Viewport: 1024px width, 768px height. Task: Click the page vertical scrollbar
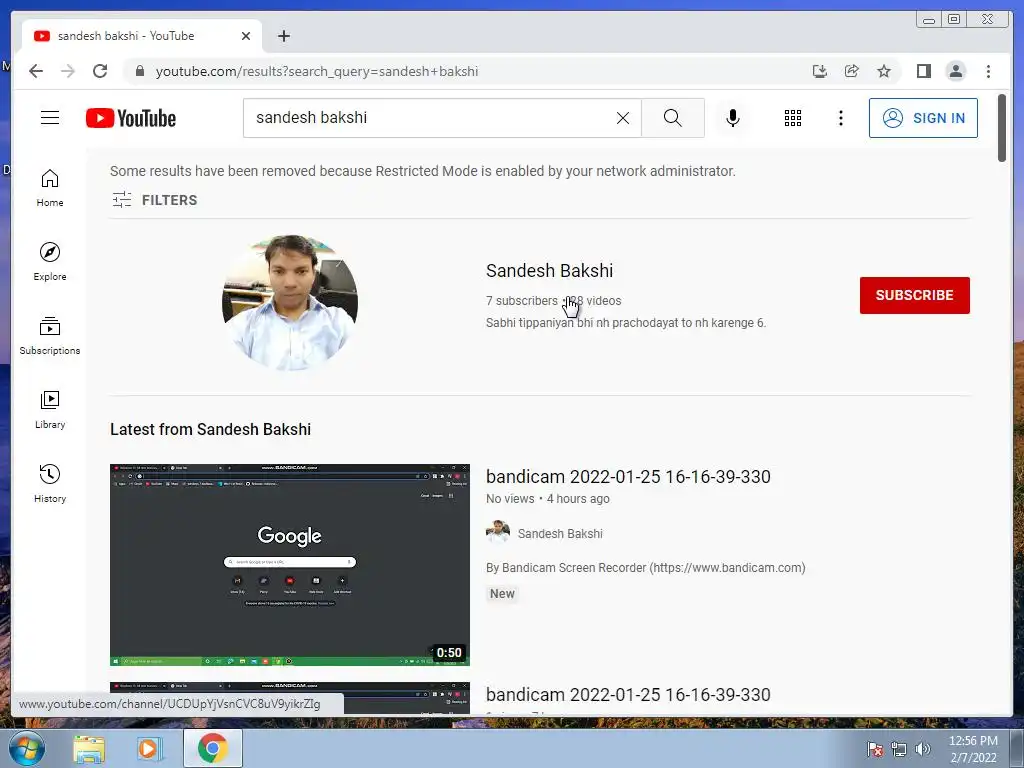click(1002, 128)
